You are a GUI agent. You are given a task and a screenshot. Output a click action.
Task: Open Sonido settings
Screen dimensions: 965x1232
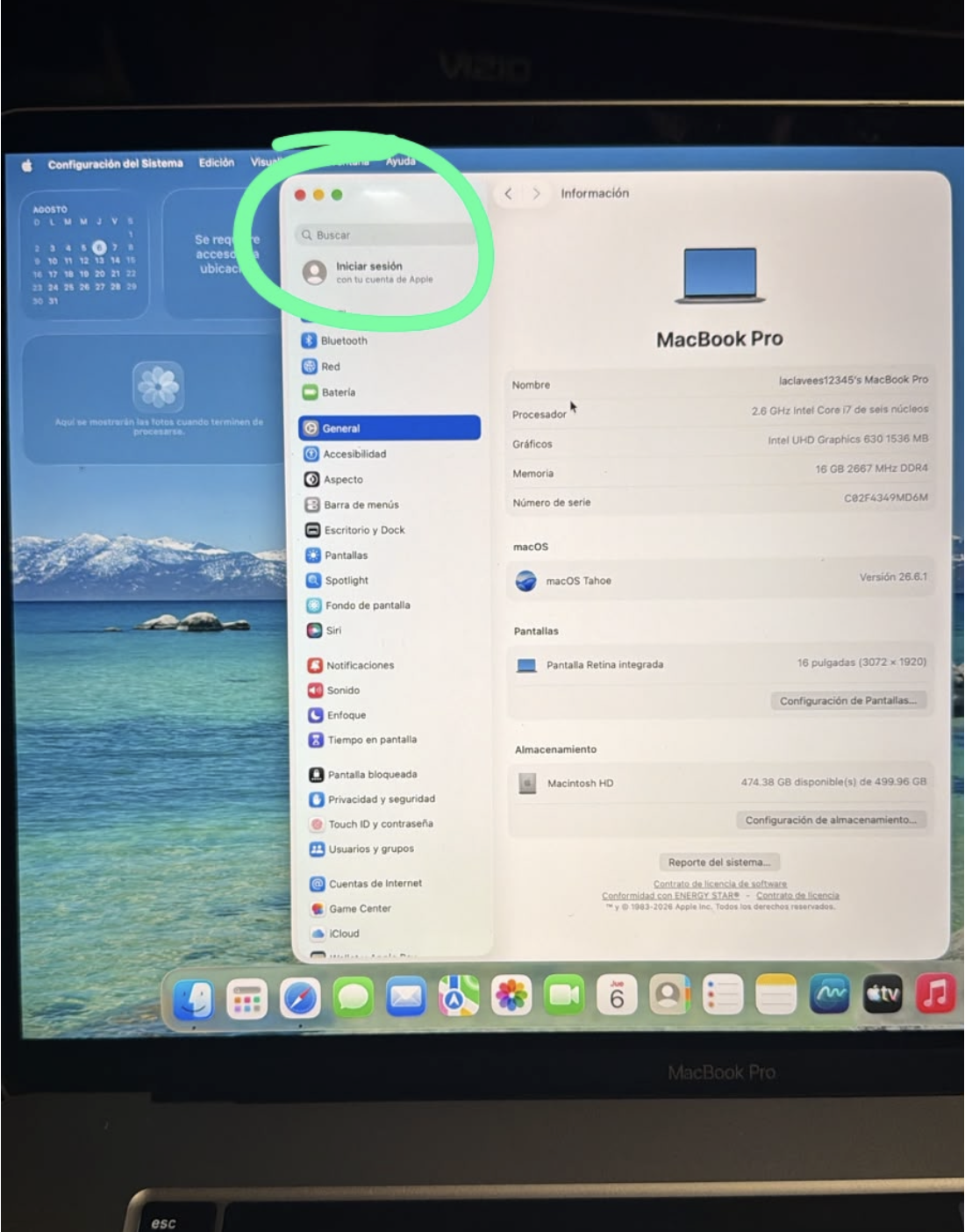tap(334, 691)
